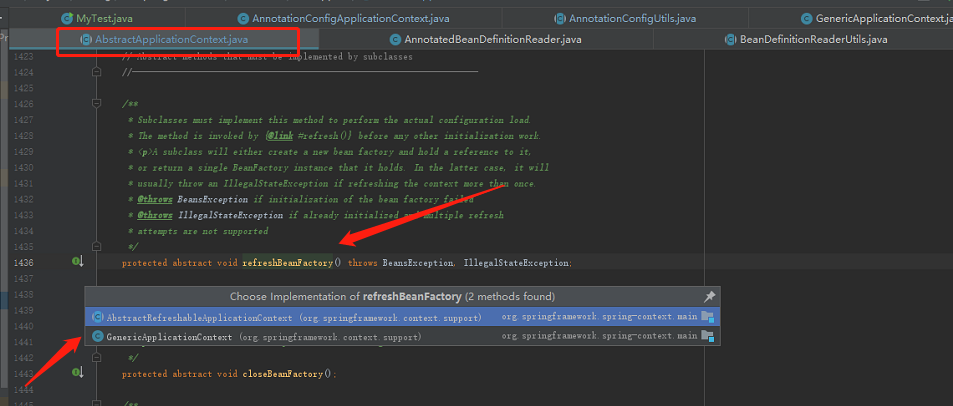Screen dimensions: 953x406
Task: Open the BeanDefinitionReaderUtils.java tab
Action: [806, 40]
